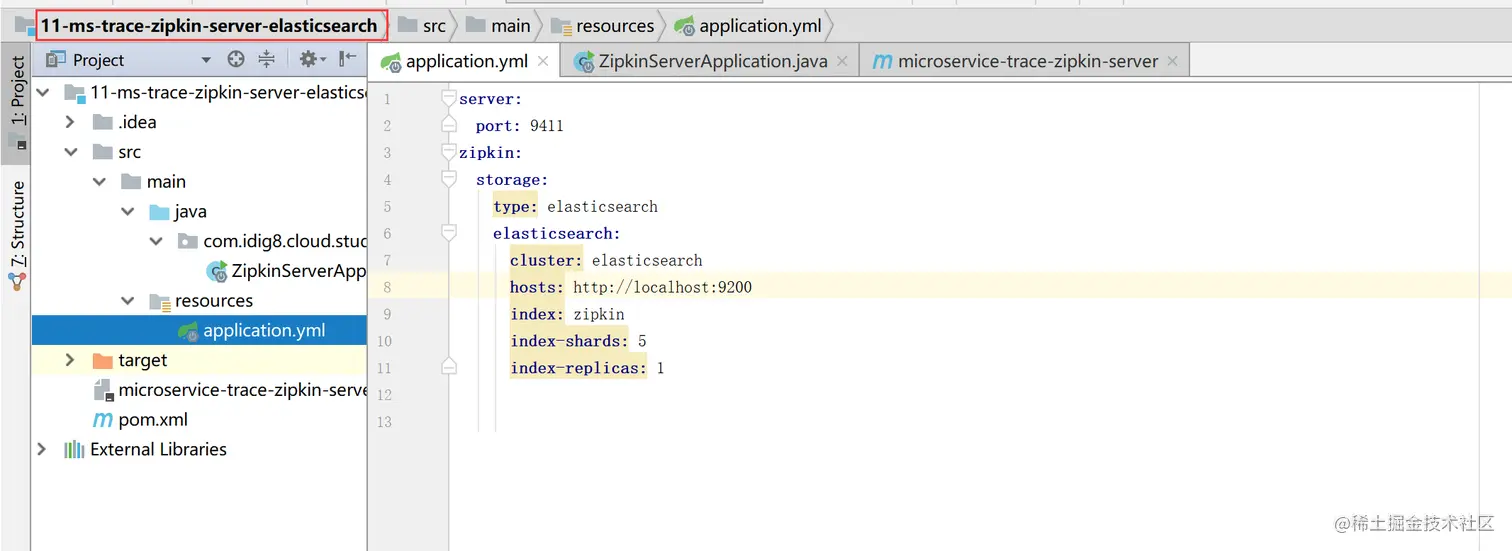Click the microservice-trace-zipkin-serve module file icon
Screen dimensions: 1512x551
click(102, 390)
